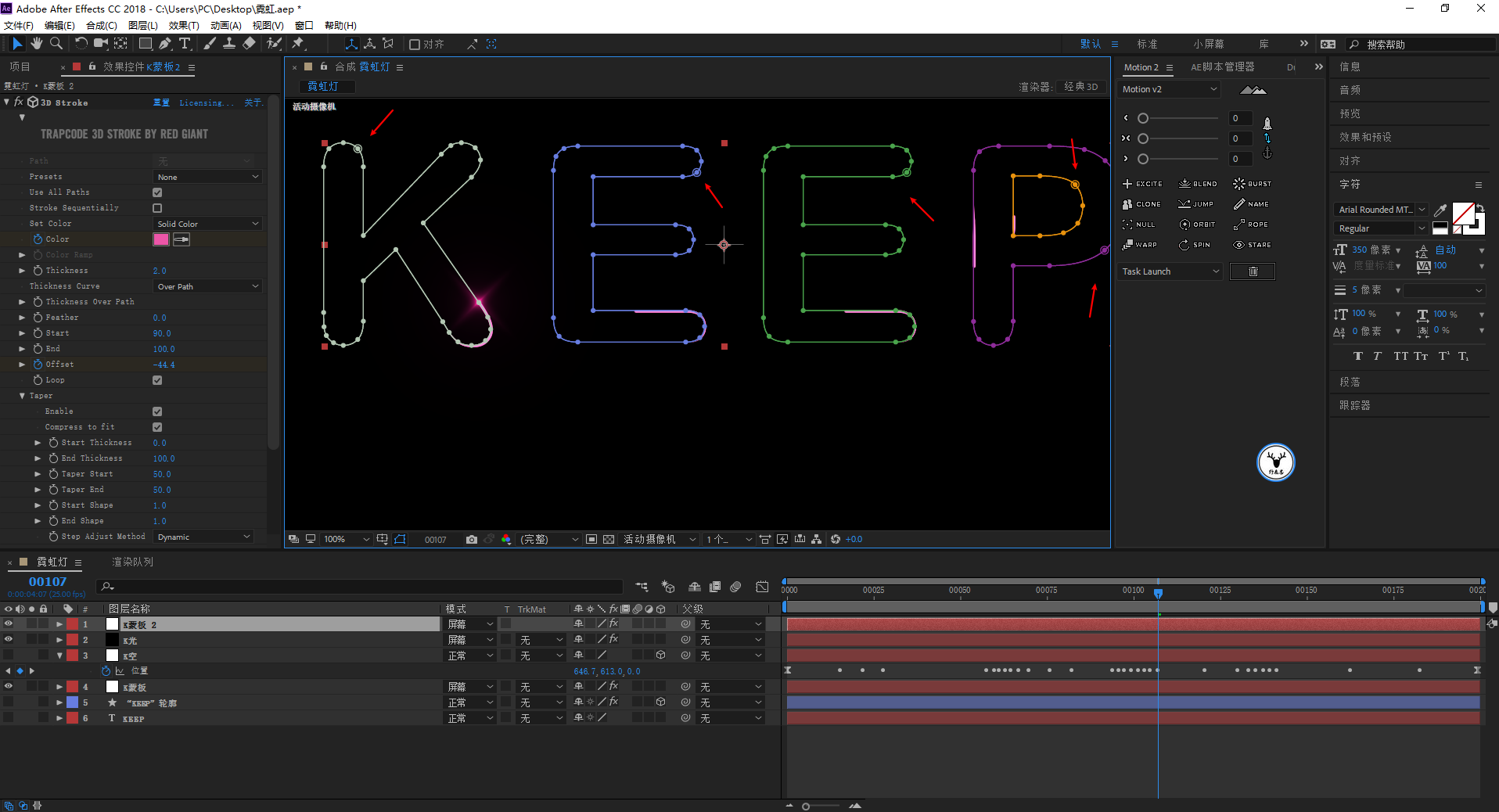
Task: Click the timeline zoom slider handle
Action: [x=806, y=806]
